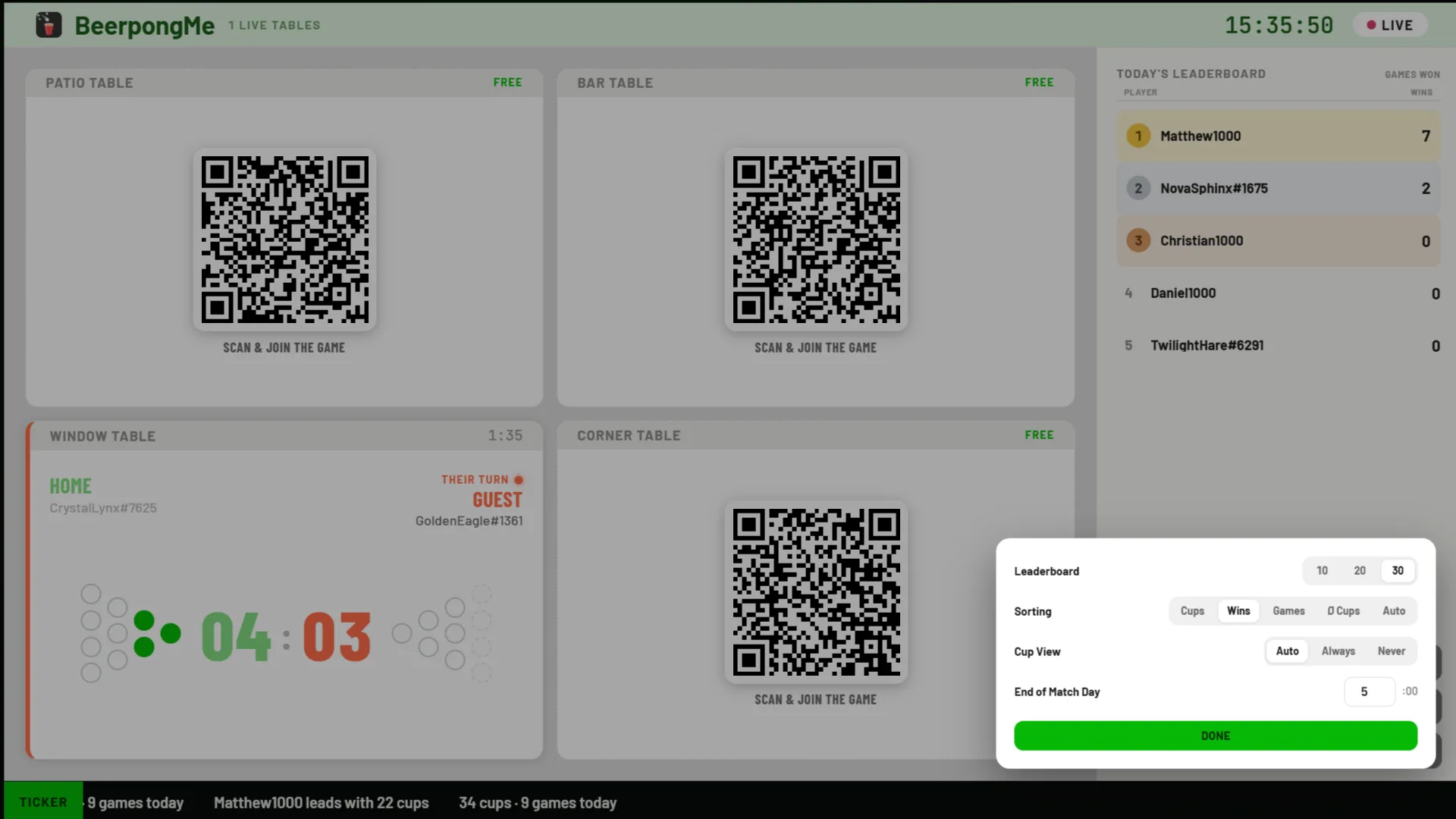The image size is (1456, 819).
Task: Set leaderboard size to 30
Action: (x=1398, y=570)
